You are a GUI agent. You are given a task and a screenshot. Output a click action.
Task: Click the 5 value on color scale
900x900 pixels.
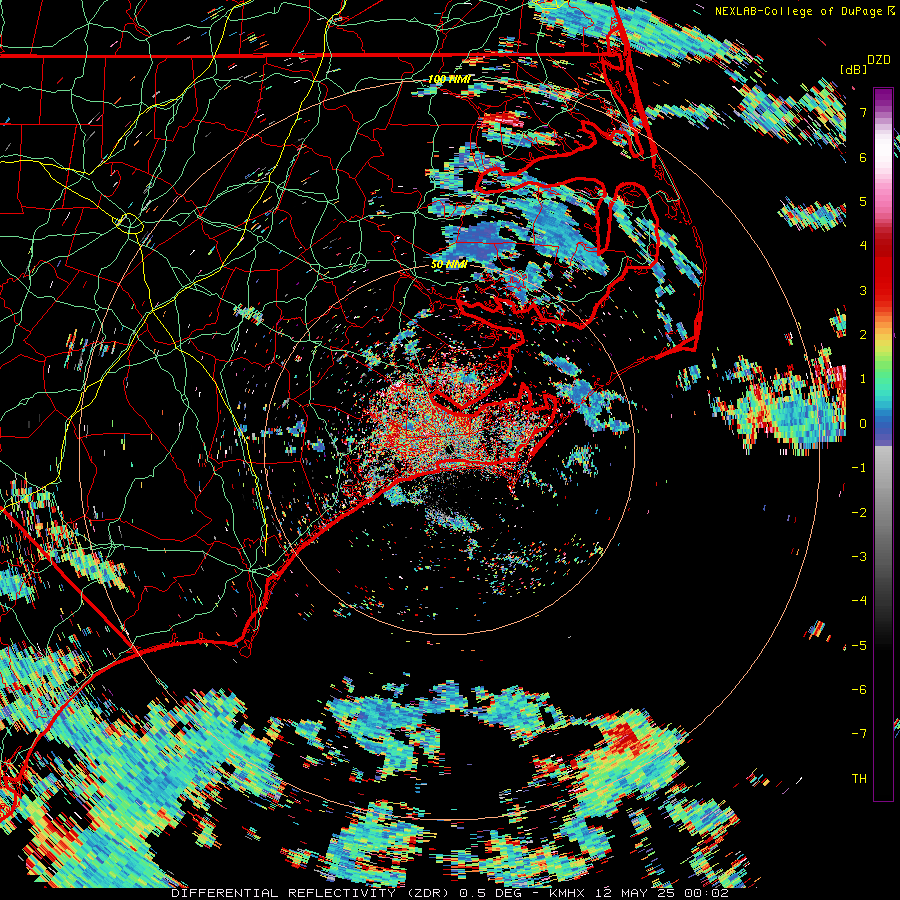click(x=863, y=201)
